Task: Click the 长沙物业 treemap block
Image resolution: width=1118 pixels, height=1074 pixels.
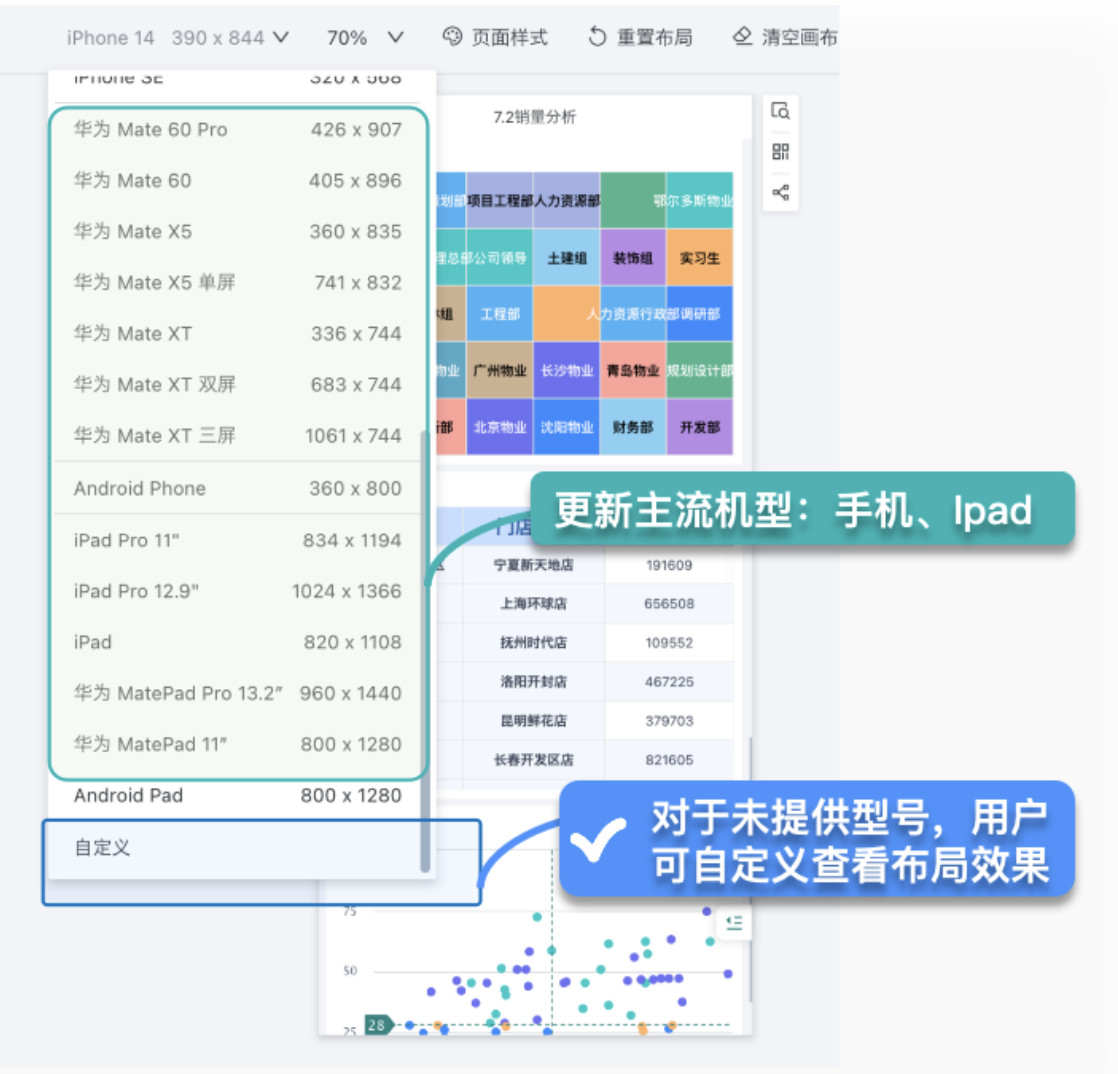Action: coord(567,370)
